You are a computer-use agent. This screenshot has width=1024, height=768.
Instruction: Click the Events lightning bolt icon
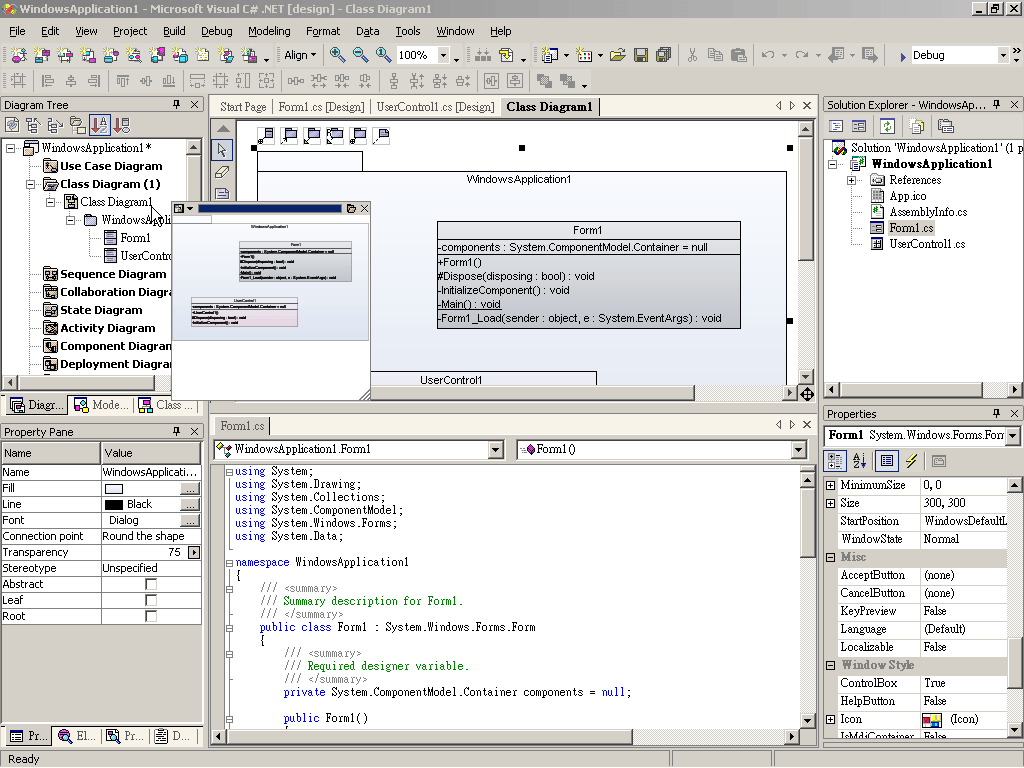[x=911, y=461]
